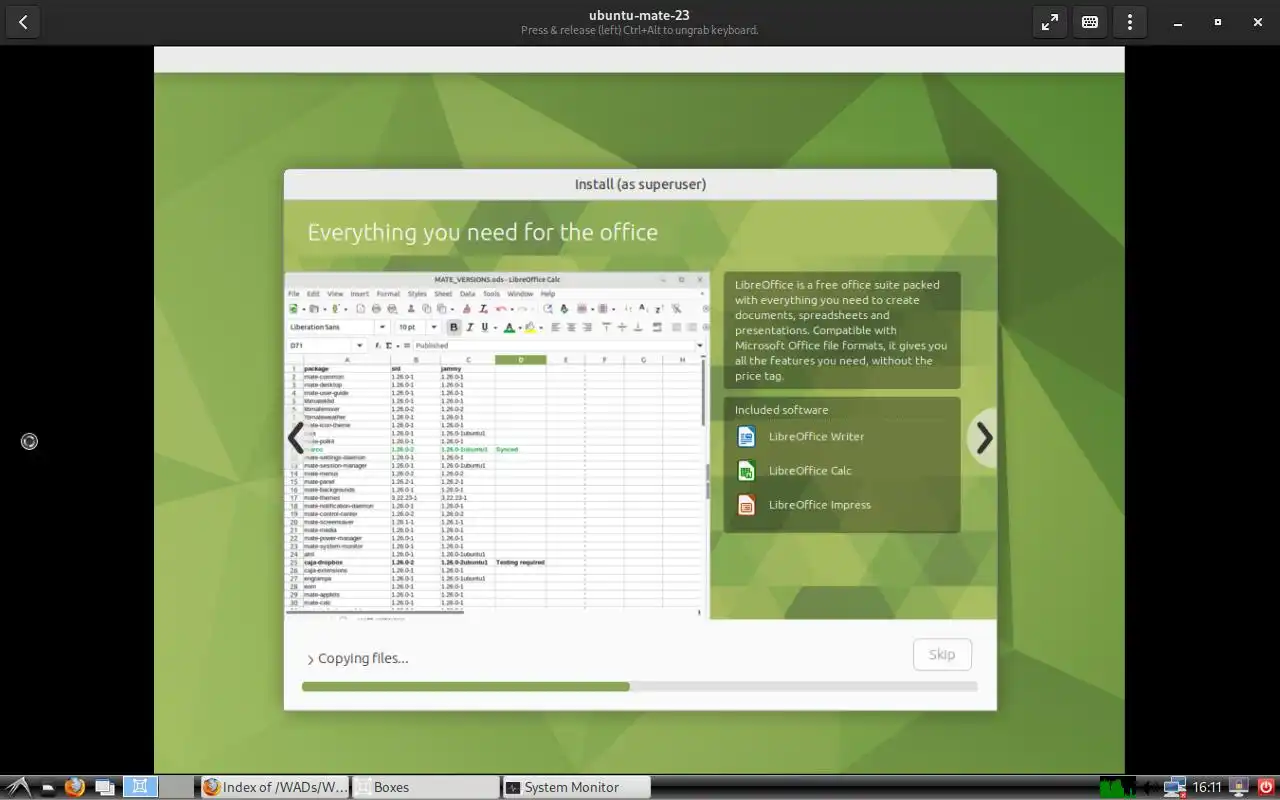1280x800 pixels.
Task: Click the 'ubuntu-mate-23' window title
Action: [639, 15]
